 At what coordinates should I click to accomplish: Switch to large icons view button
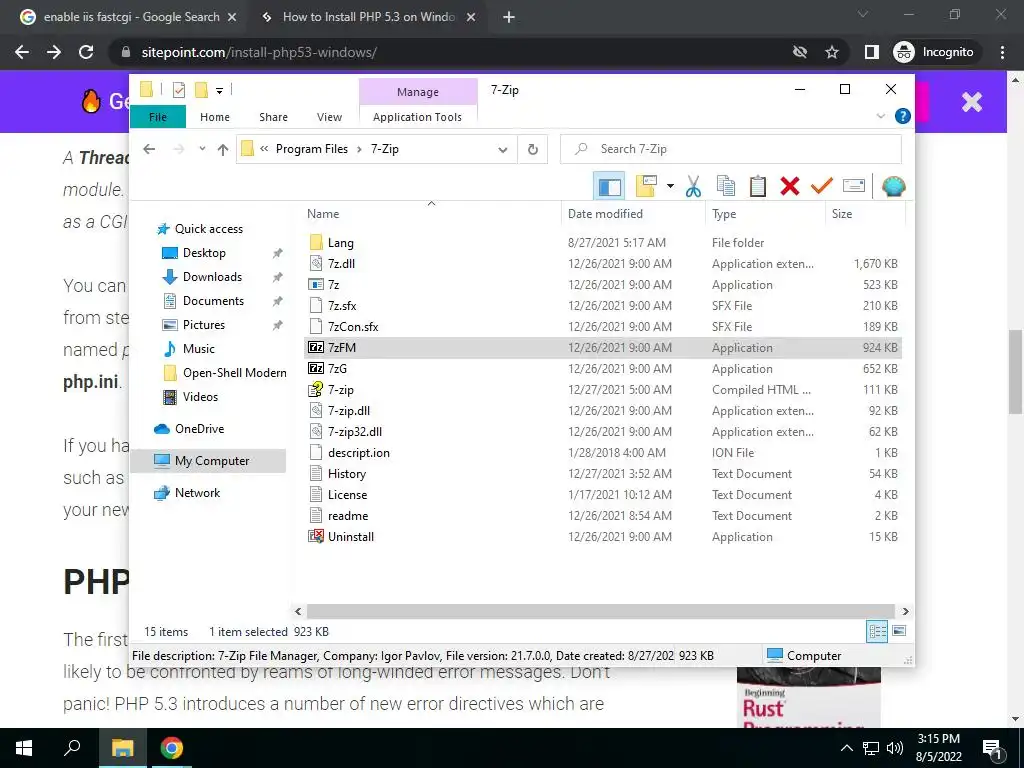[899, 631]
